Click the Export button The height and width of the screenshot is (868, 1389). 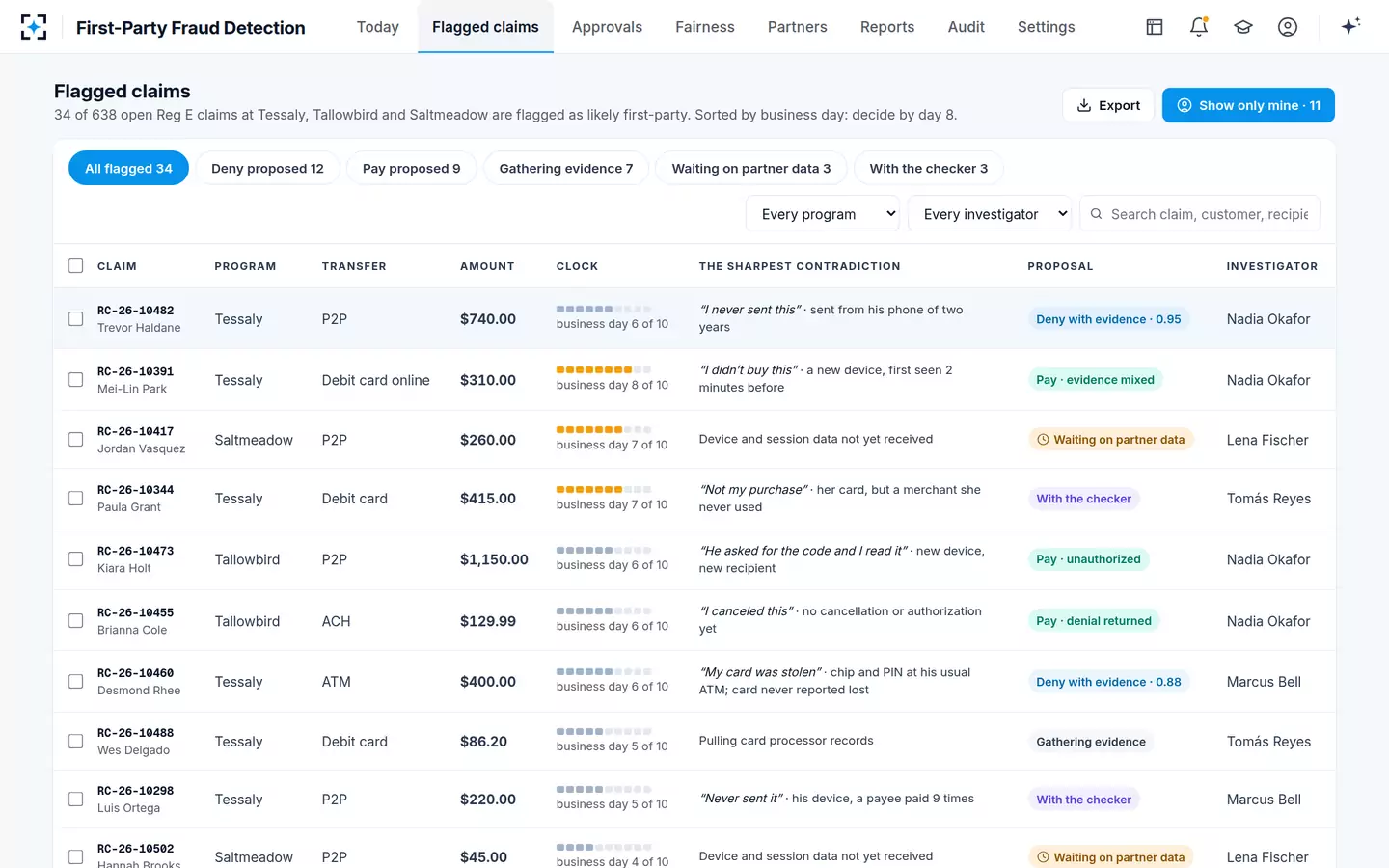pyautogui.click(x=1108, y=105)
